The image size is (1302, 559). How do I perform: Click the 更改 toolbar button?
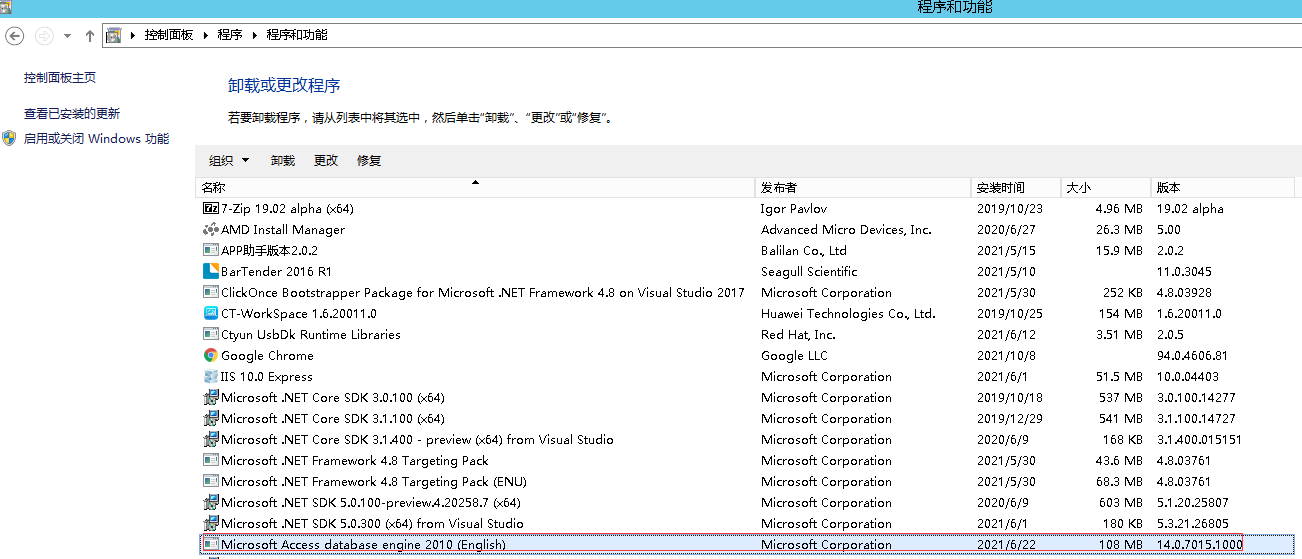coord(326,161)
